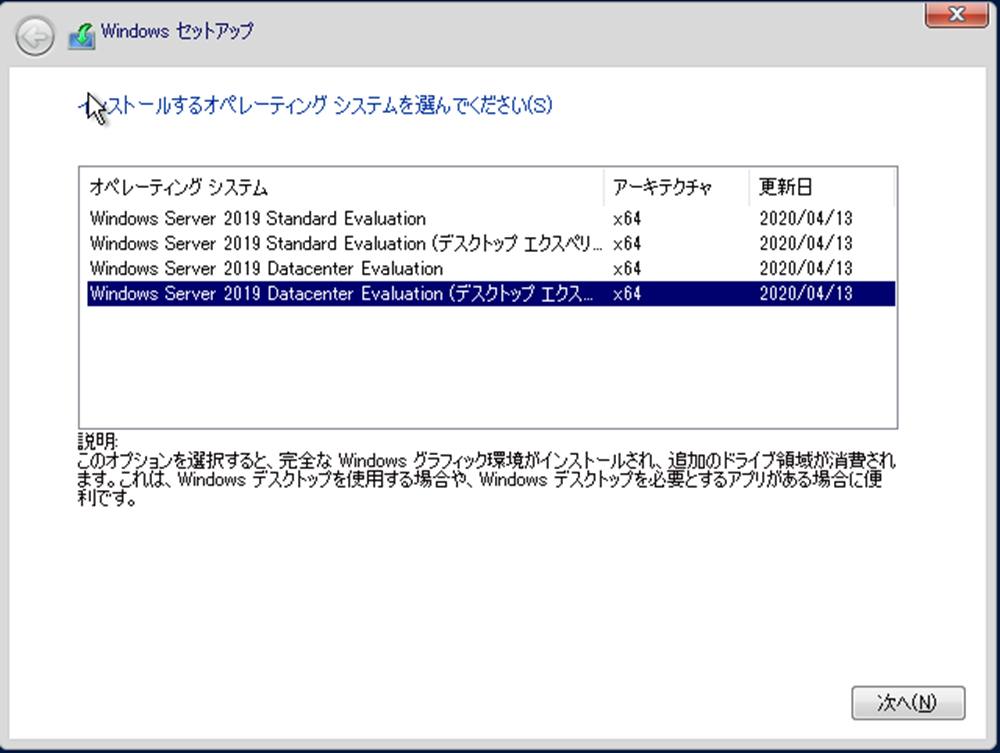The width and height of the screenshot is (1000, 753).
Task: Select Standard Evaluation (デスクトップ エクスペリエンス) entry
Action: pyautogui.click(x=346, y=243)
